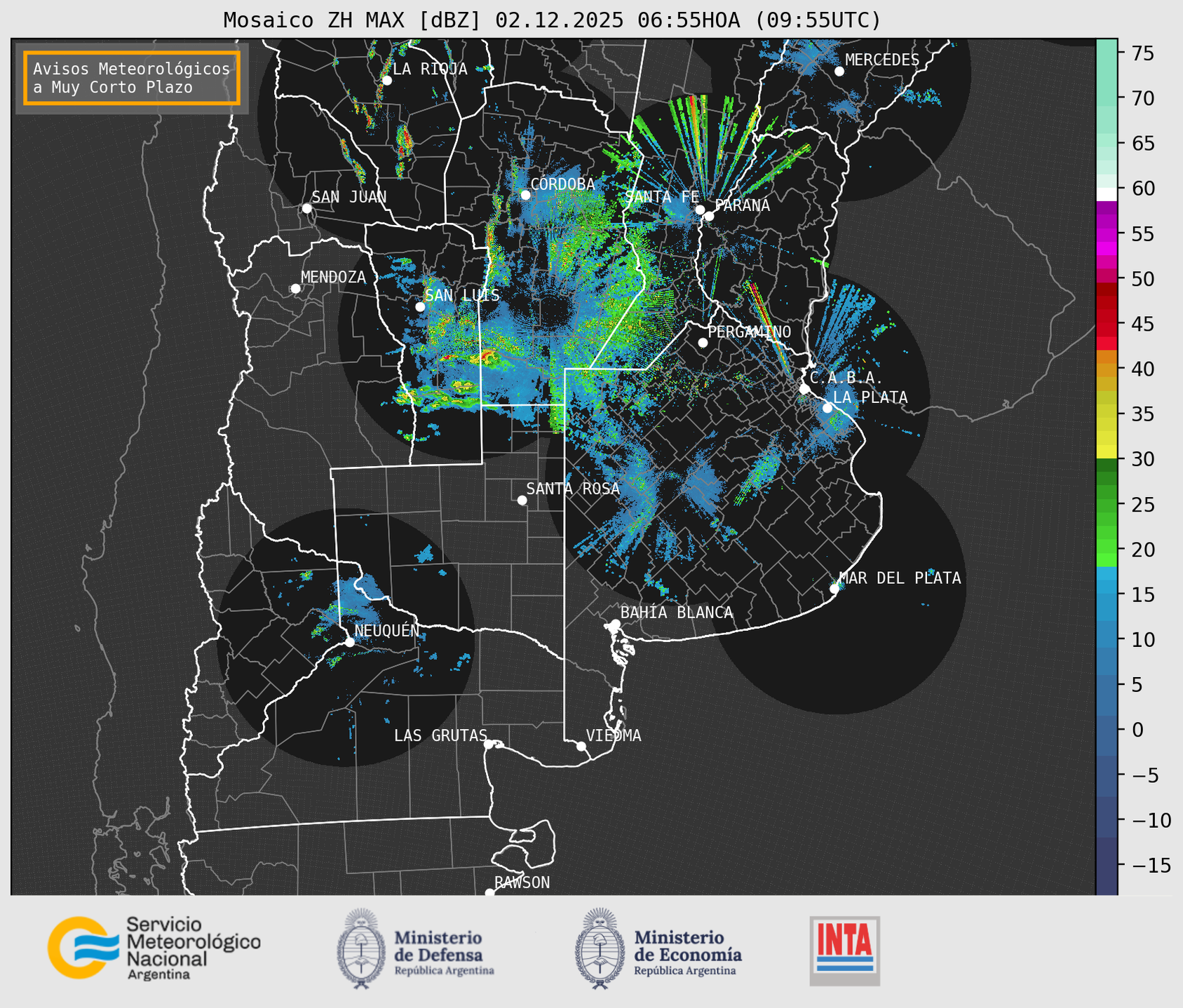The height and width of the screenshot is (1008, 1183).
Task: Select the Rawson city marker
Action: (489, 893)
